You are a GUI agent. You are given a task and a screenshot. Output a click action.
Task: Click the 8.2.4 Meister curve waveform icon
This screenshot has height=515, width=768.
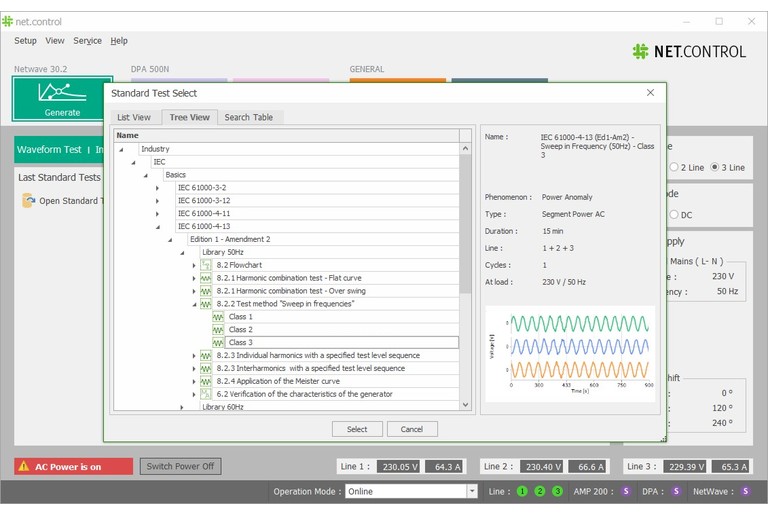click(206, 381)
